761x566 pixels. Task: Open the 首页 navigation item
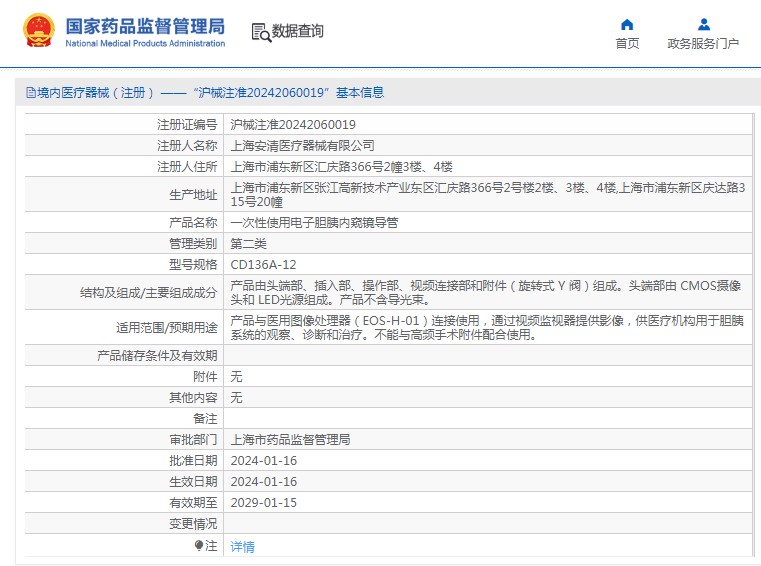tap(627, 44)
